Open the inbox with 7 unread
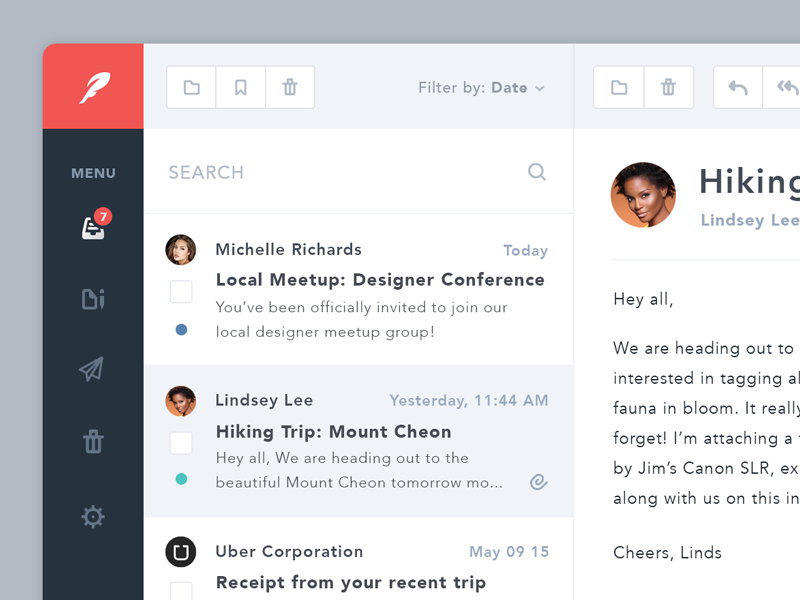The image size is (800, 600). [x=93, y=228]
